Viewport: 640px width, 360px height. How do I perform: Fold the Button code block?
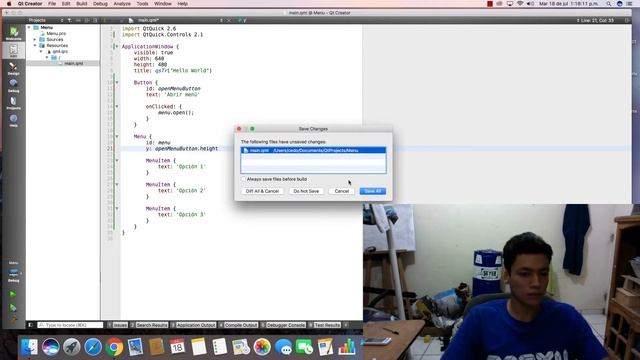point(117,82)
